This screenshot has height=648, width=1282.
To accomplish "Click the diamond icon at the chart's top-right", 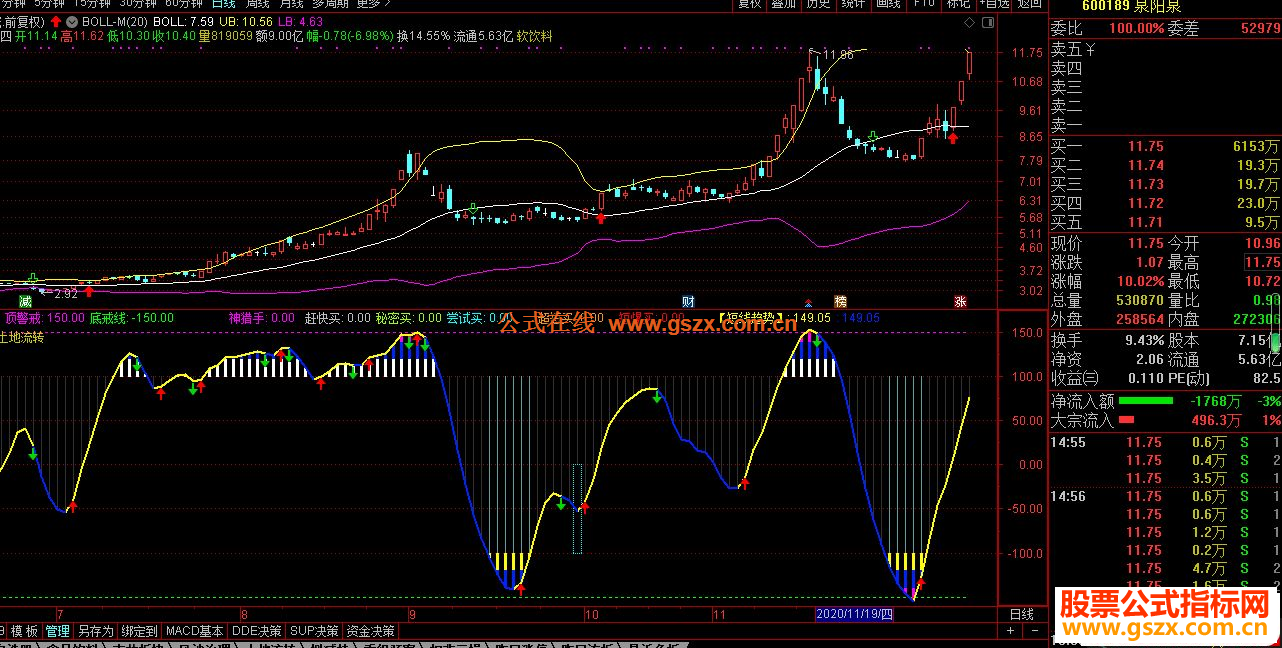I will click(x=969, y=21).
